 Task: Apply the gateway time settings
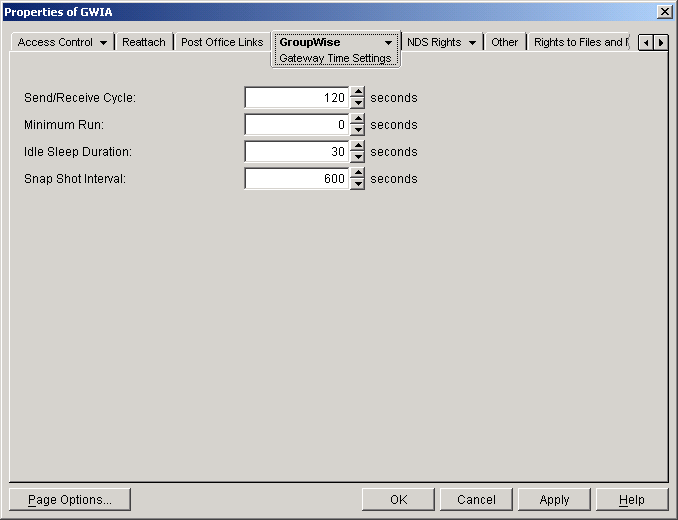coord(554,500)
